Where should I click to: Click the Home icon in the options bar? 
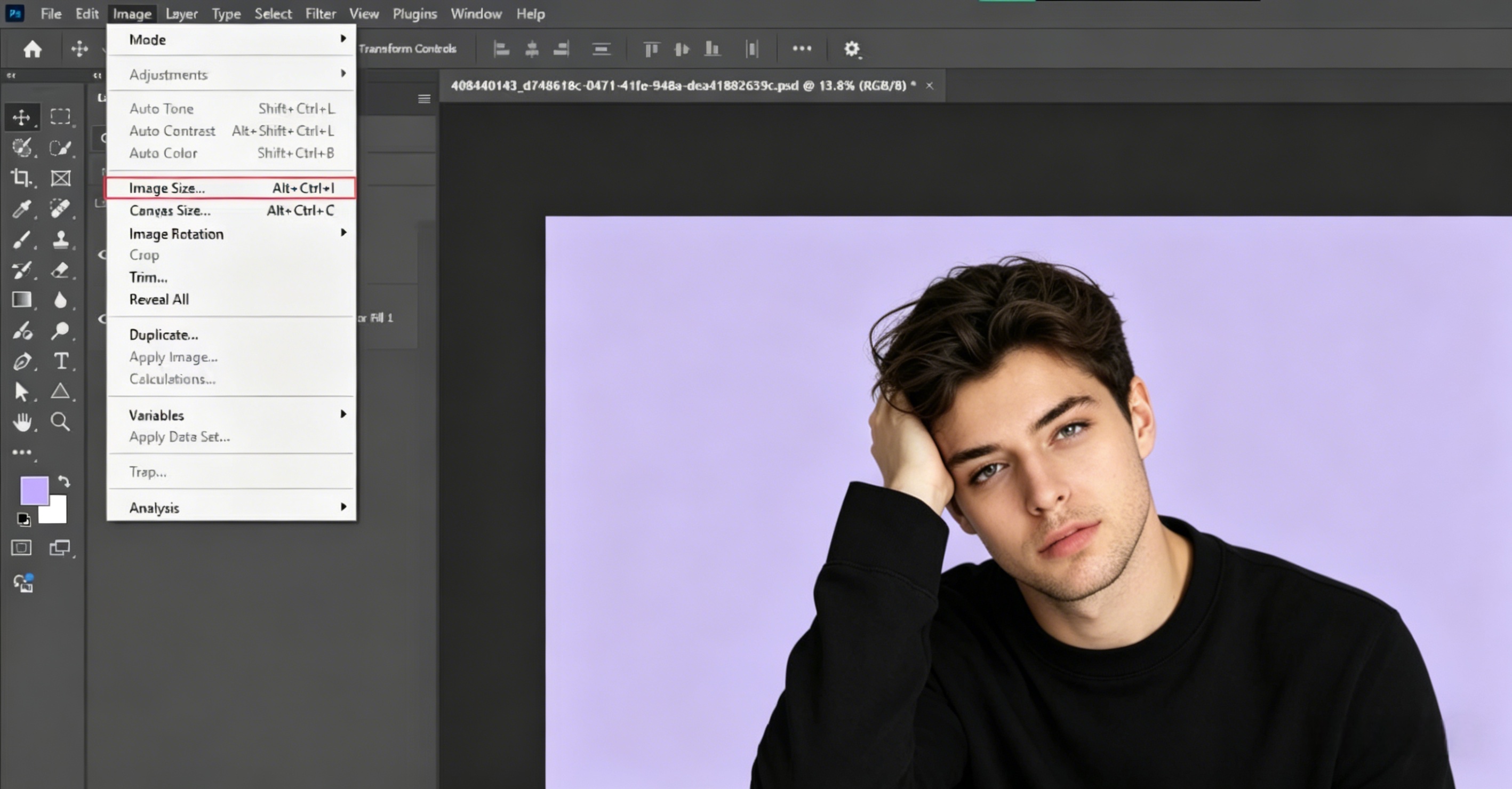tap(33, 49)
